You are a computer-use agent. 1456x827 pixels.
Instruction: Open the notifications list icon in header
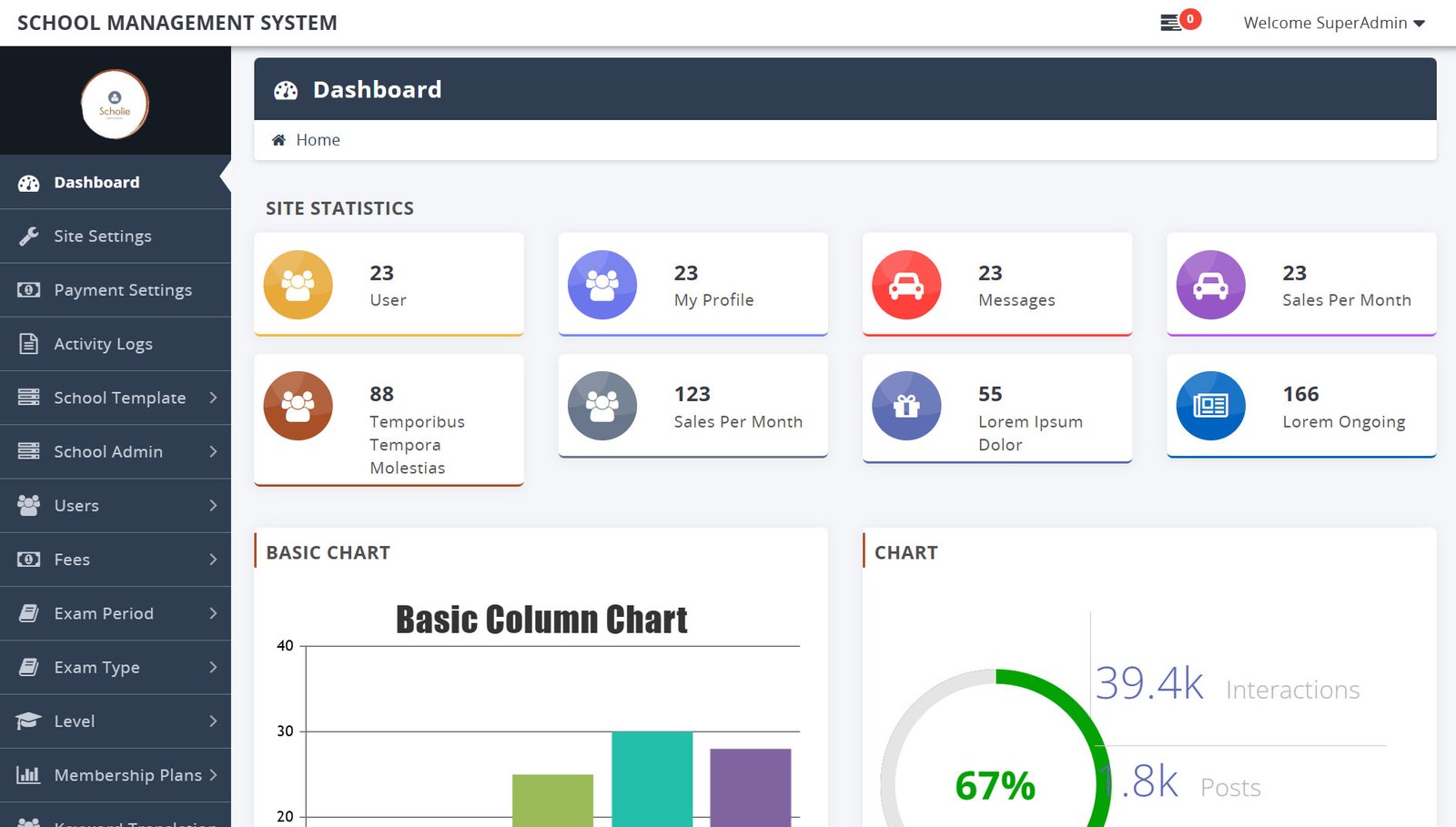[1170, 23]
